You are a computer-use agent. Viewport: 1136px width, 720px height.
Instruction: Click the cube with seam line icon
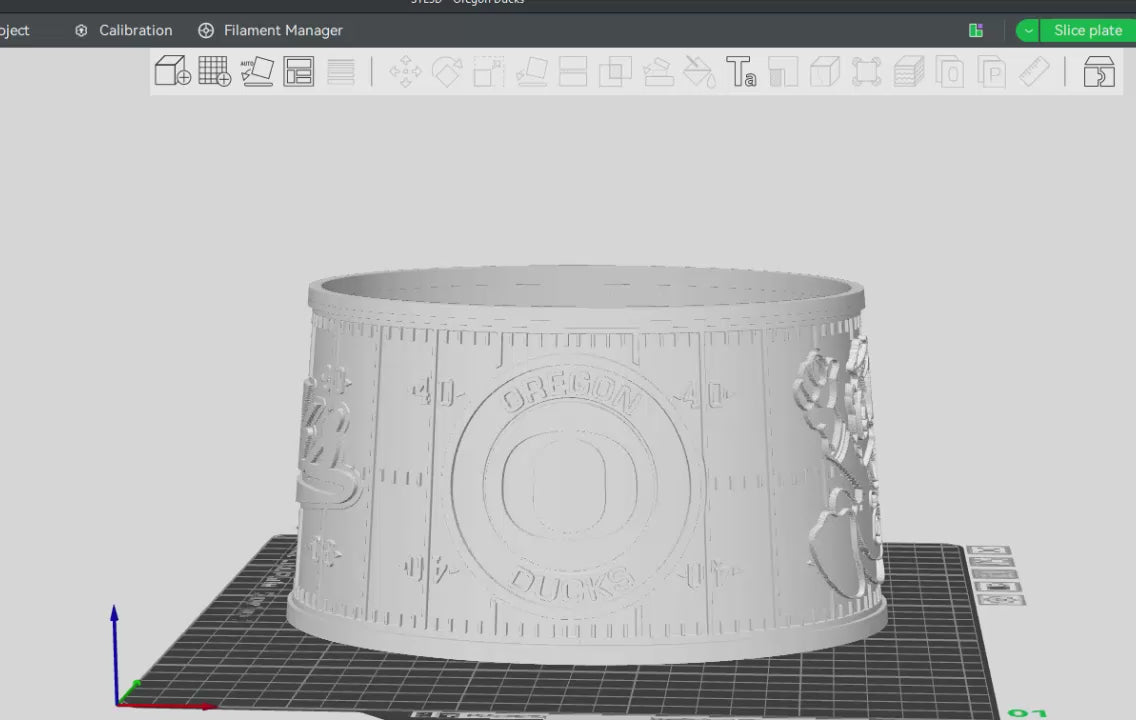click(824, 72)
